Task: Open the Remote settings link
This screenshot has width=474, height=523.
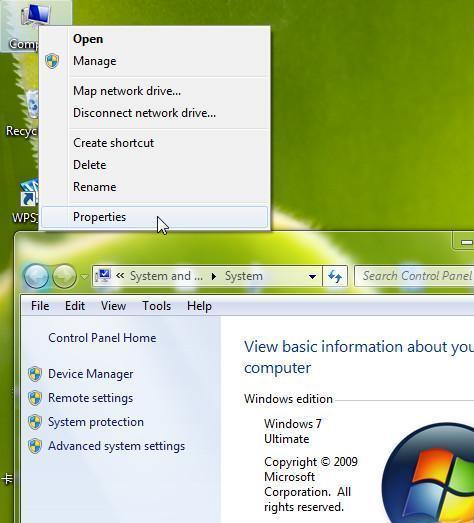Action: [90, 398]
